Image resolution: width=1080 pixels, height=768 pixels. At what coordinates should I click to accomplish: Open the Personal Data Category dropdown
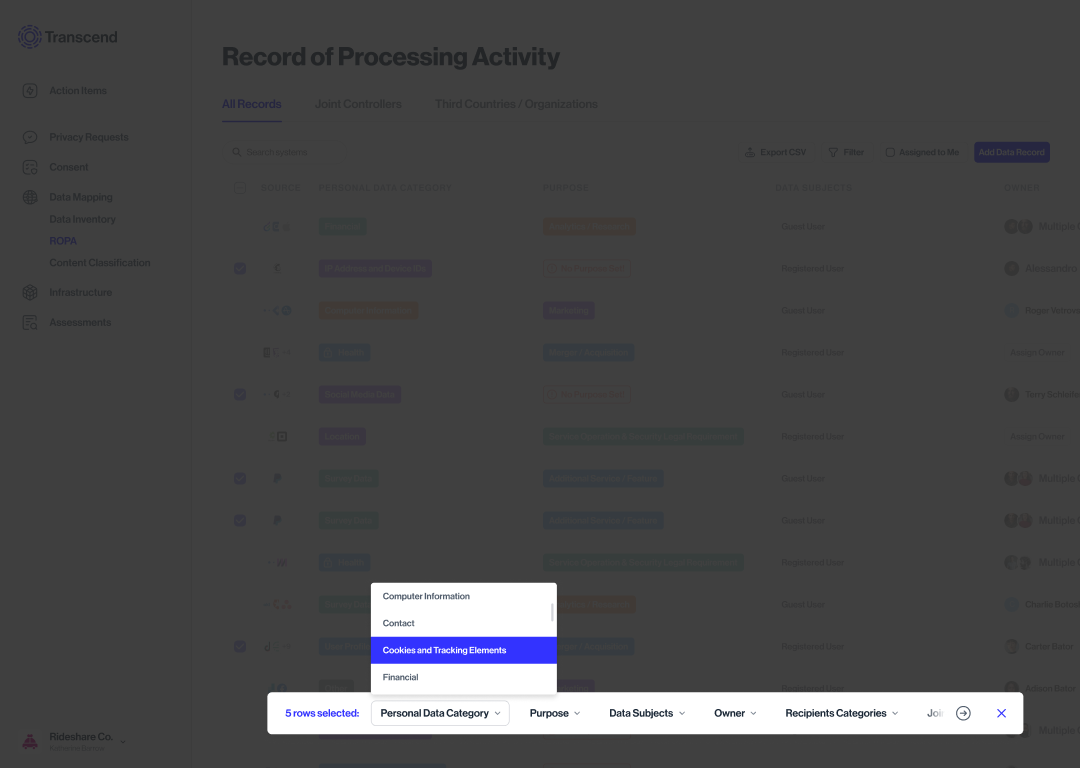tap(440, 713)
